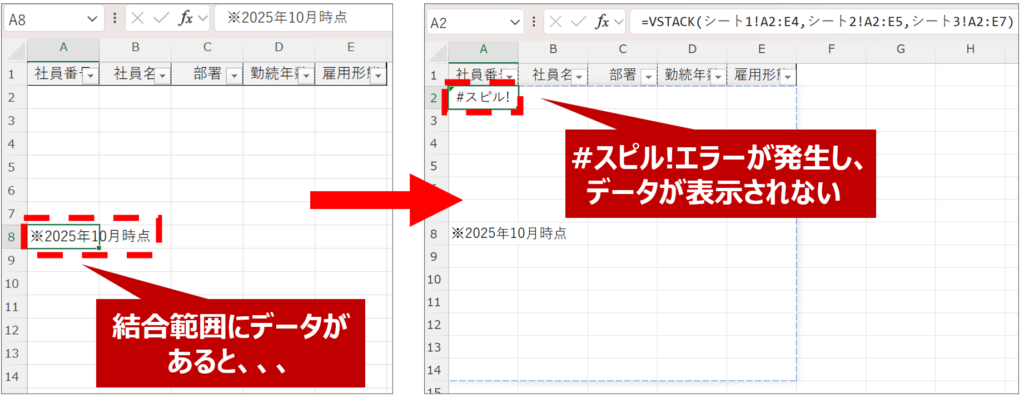Click 部署 header cell in right sheet
The image size is (1024, 398).
click(x=622, y=75)
